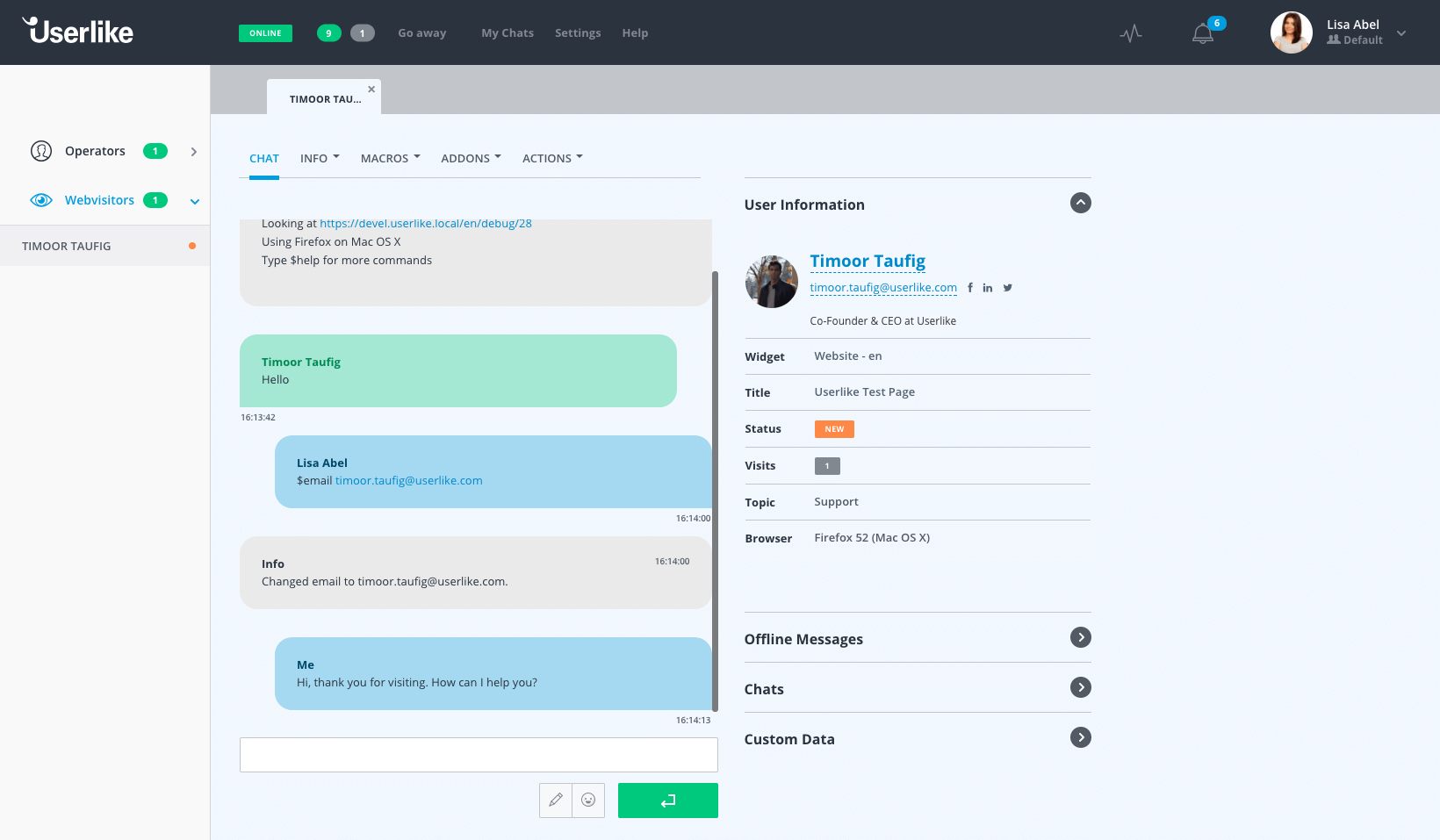Open the activity pulse icon
This screenshot has width=1440, height=840.
pyautogui.click(x=1131, y=33)
